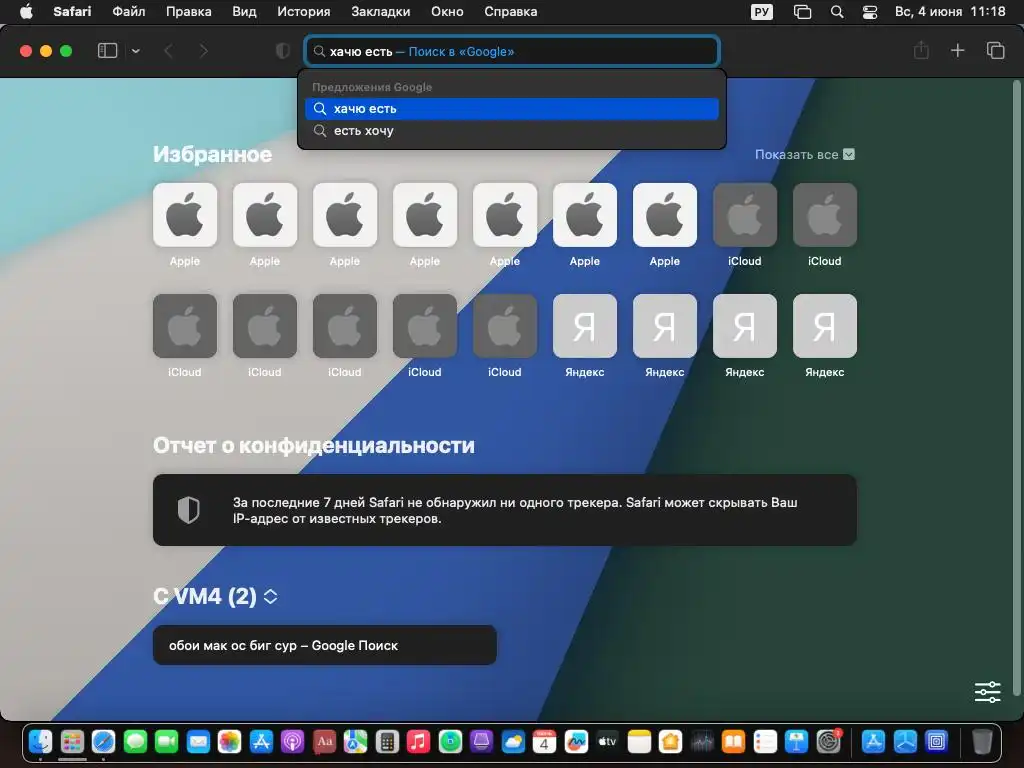The height and width of the screenshot is (768, 1024).
Task: Click the «Показать все» link
Action: (796, 155)
